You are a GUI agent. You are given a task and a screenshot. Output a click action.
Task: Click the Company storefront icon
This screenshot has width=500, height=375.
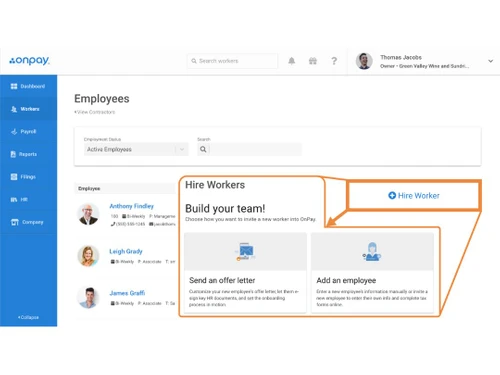(x=15, y=222)
